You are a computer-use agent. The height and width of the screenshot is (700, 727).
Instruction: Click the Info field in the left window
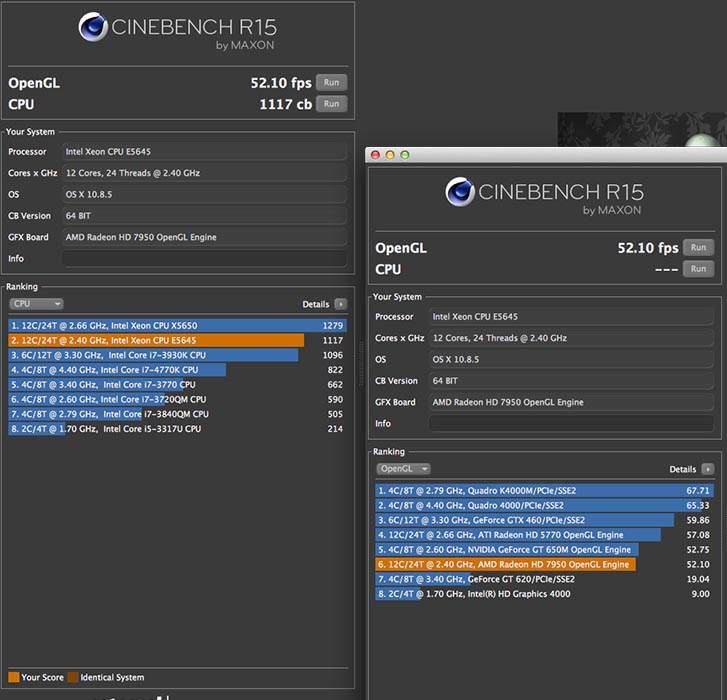point(204,258)
